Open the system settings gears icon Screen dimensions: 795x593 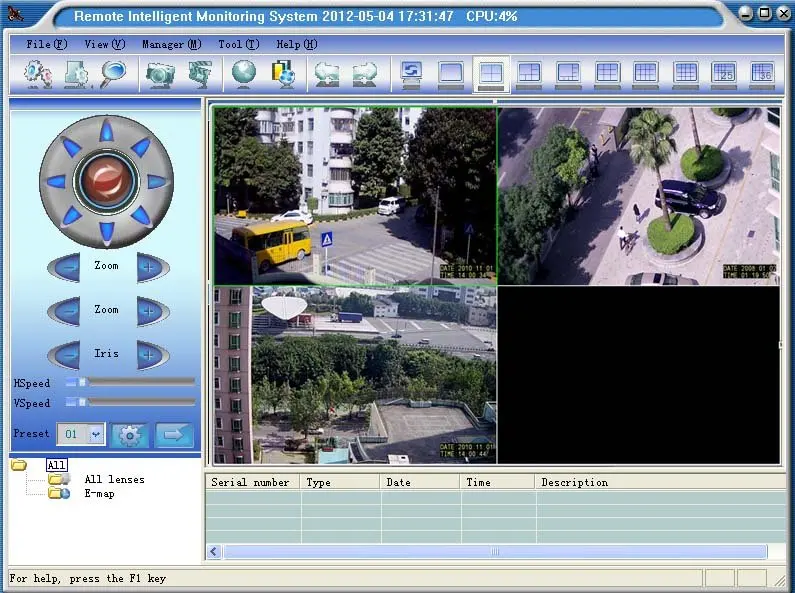tap(38, 74)
